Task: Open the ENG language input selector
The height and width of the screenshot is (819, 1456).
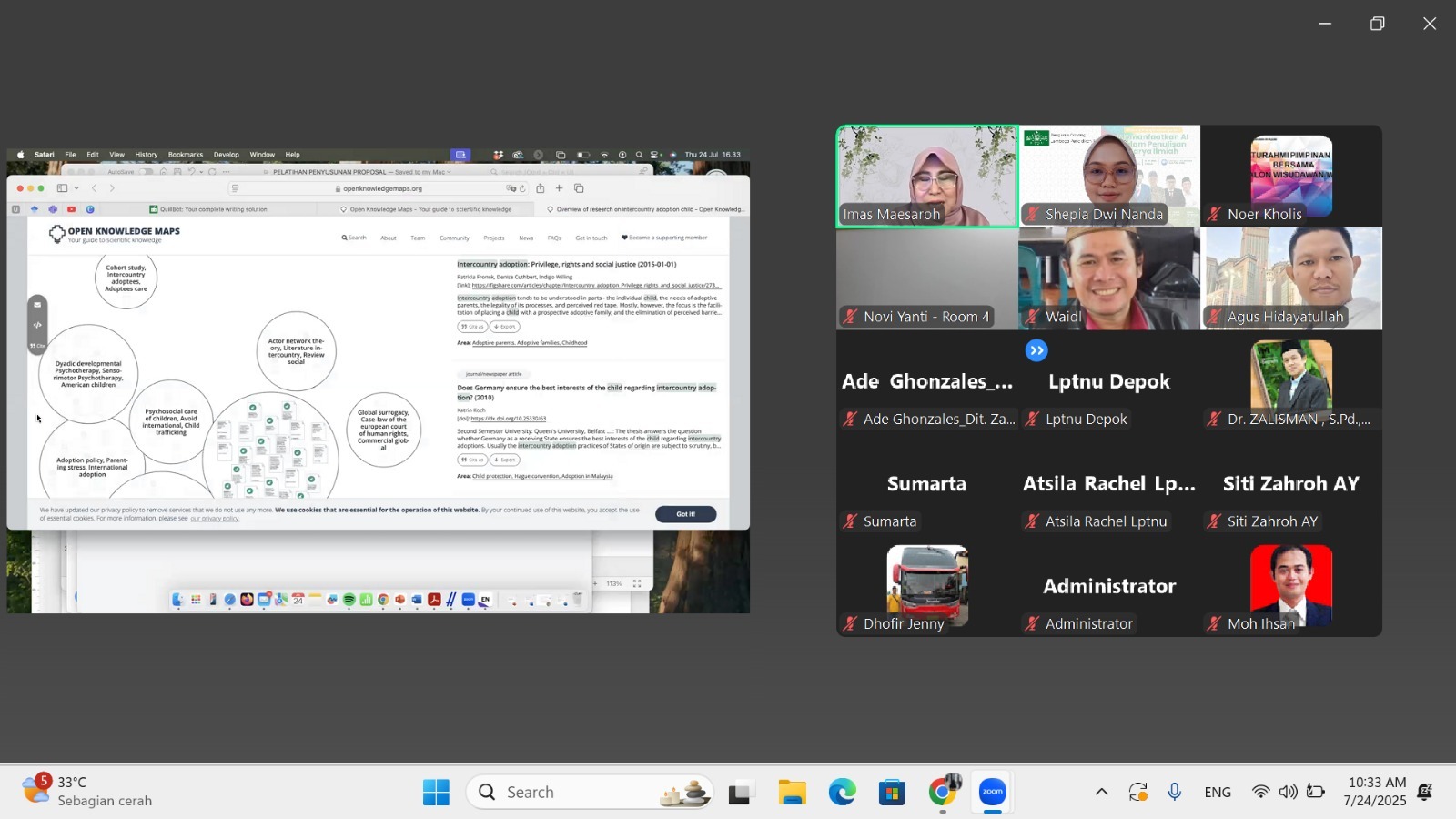Action: coord(1218,792)
